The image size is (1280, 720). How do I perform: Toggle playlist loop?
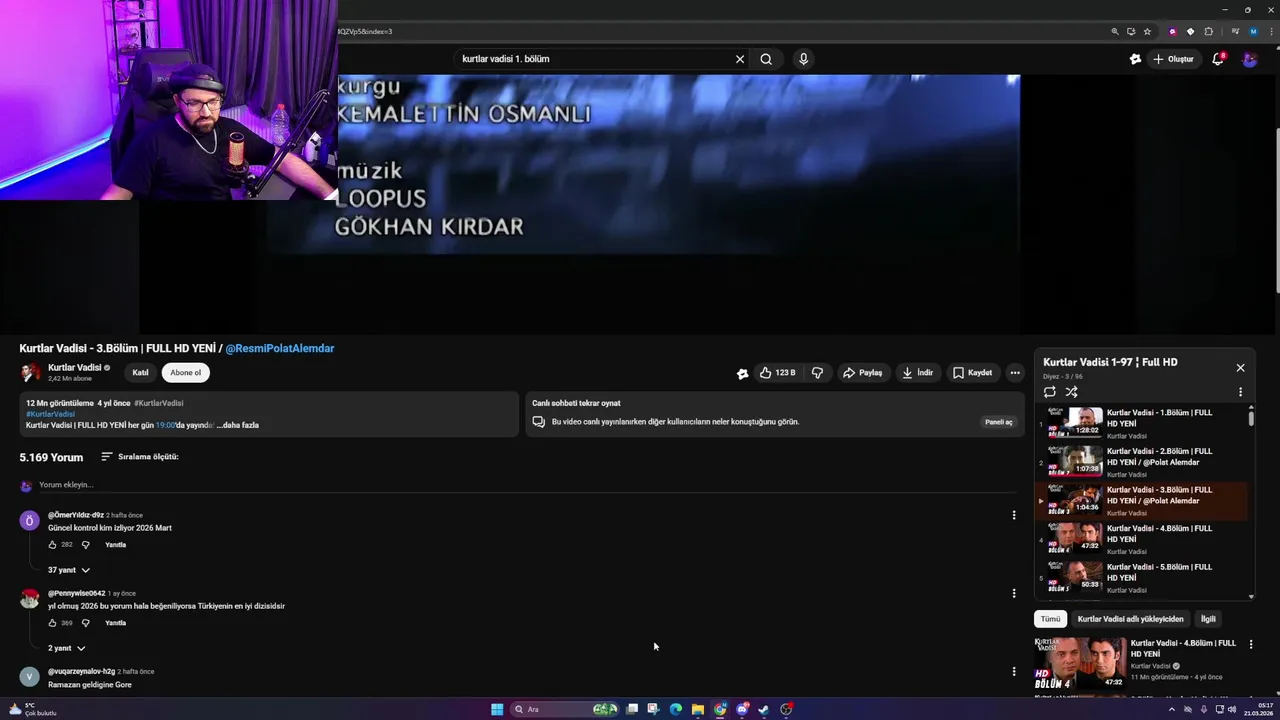[x=1050, y=392]
